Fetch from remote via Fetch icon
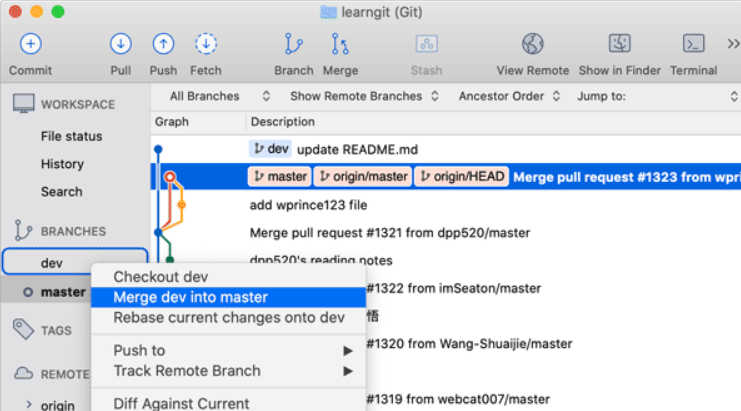 (206, 44)
